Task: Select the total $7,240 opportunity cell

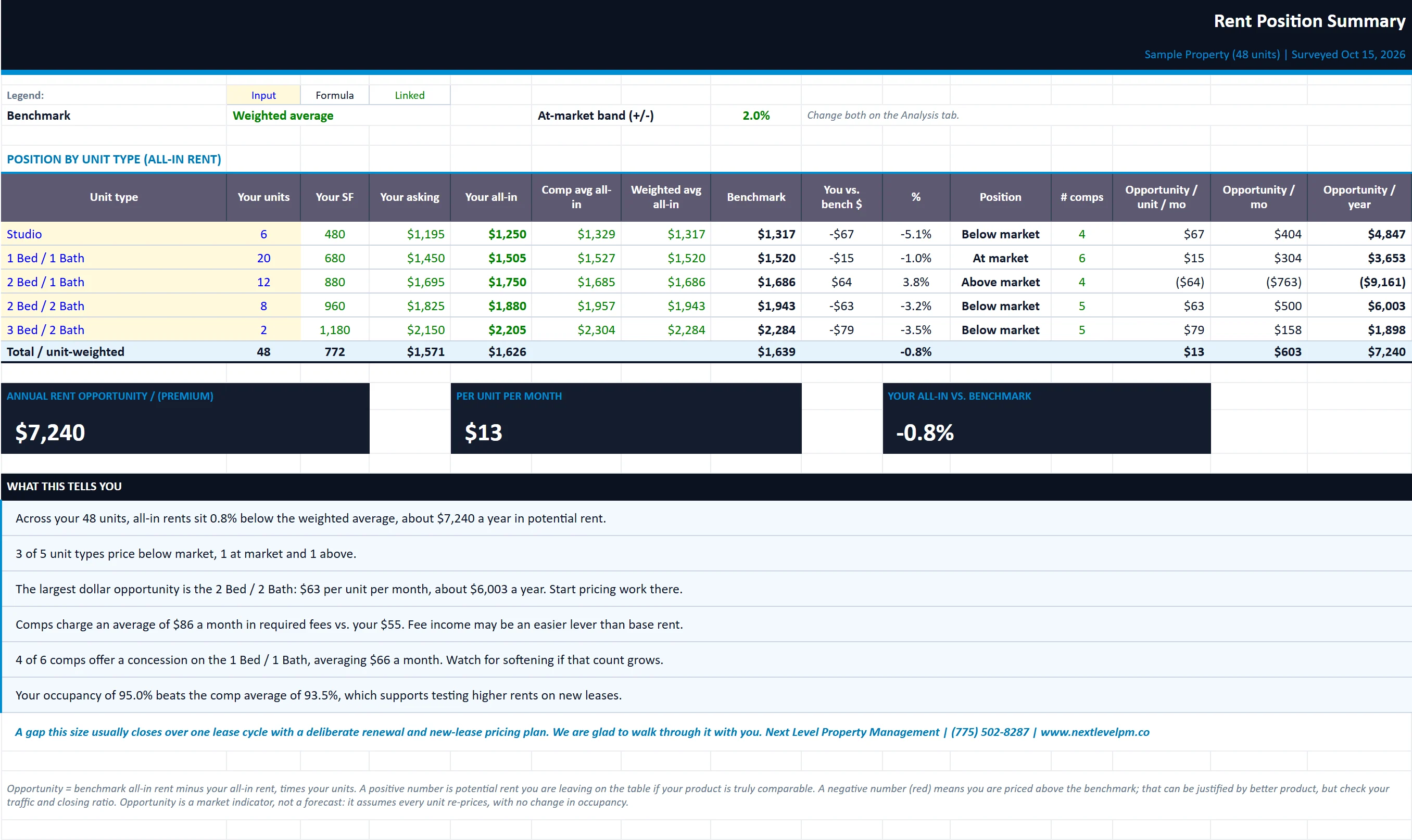Action: (x=1359, y=351)
